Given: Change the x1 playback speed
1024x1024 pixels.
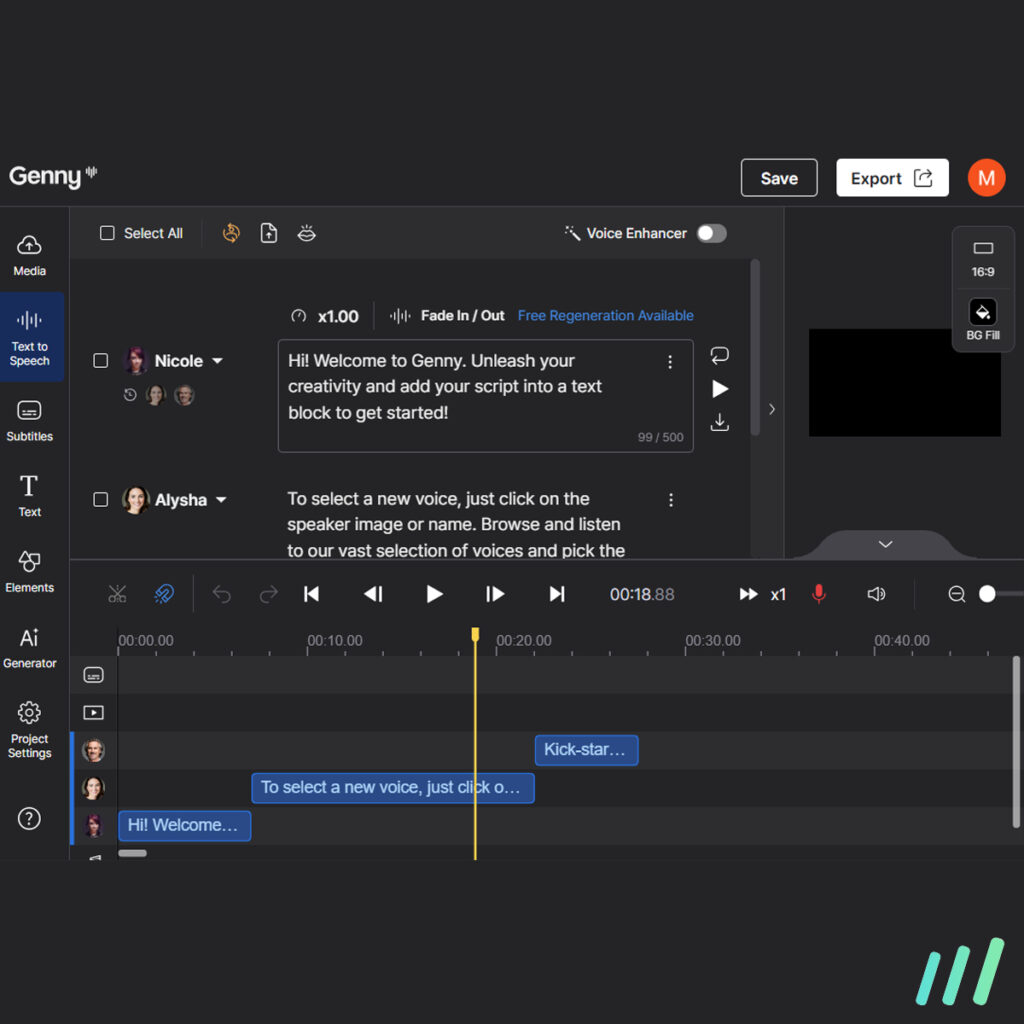Looking at the screenshot, I should coord(762,594).
